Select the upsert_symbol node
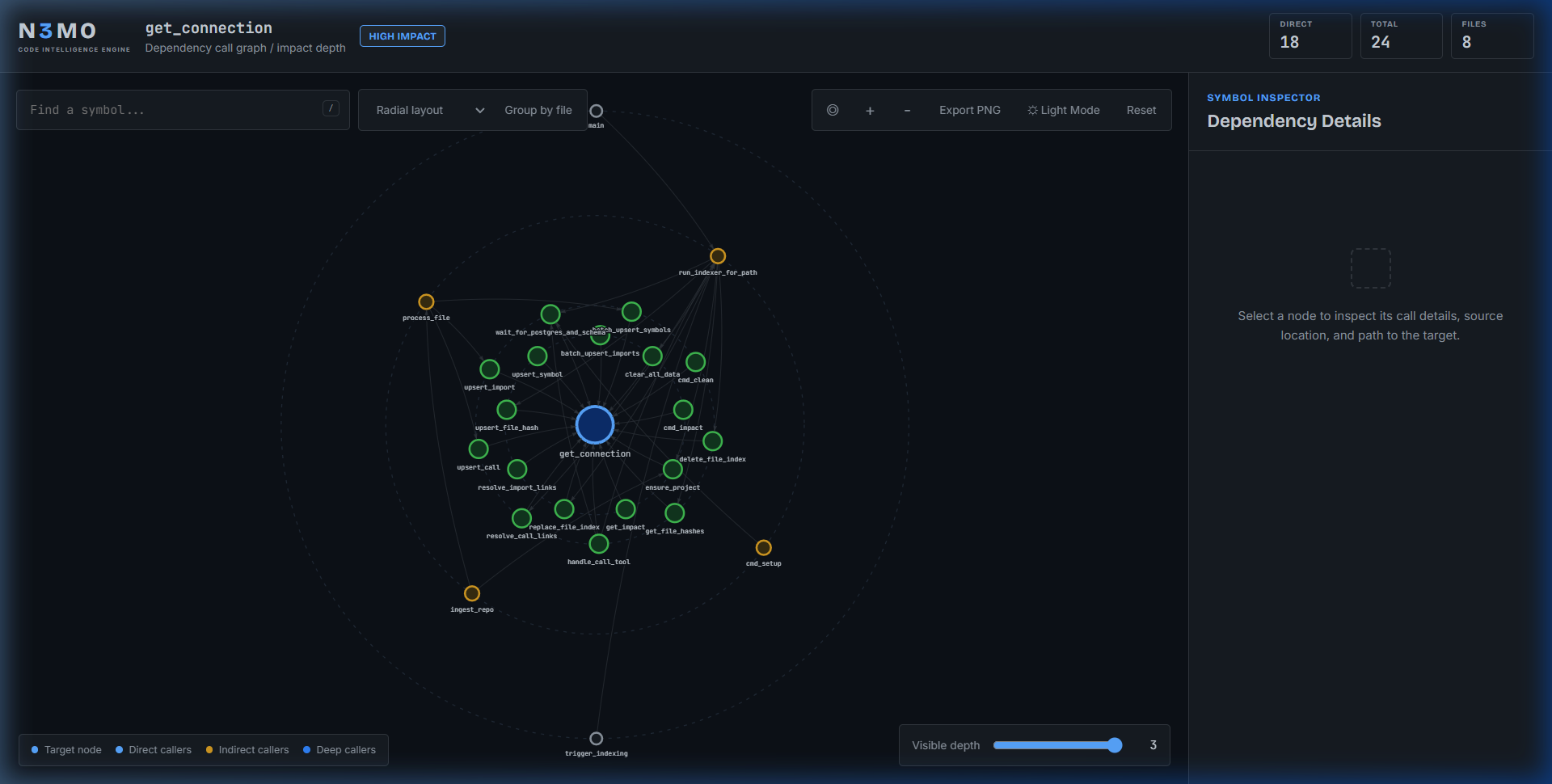This screenshot has height=784, width=1552. pyautogui.click(x=538, y=356)
